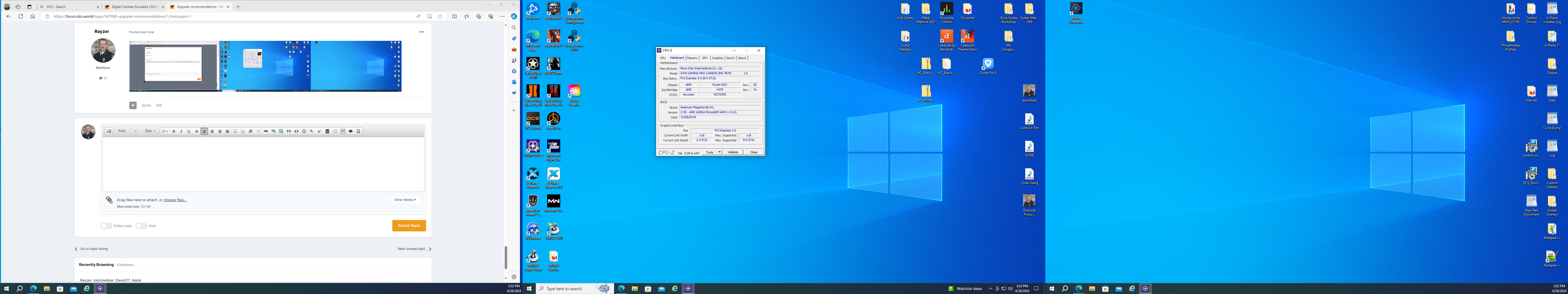Switch to the Bench tab in CPU-Z

tap(730, 58)
